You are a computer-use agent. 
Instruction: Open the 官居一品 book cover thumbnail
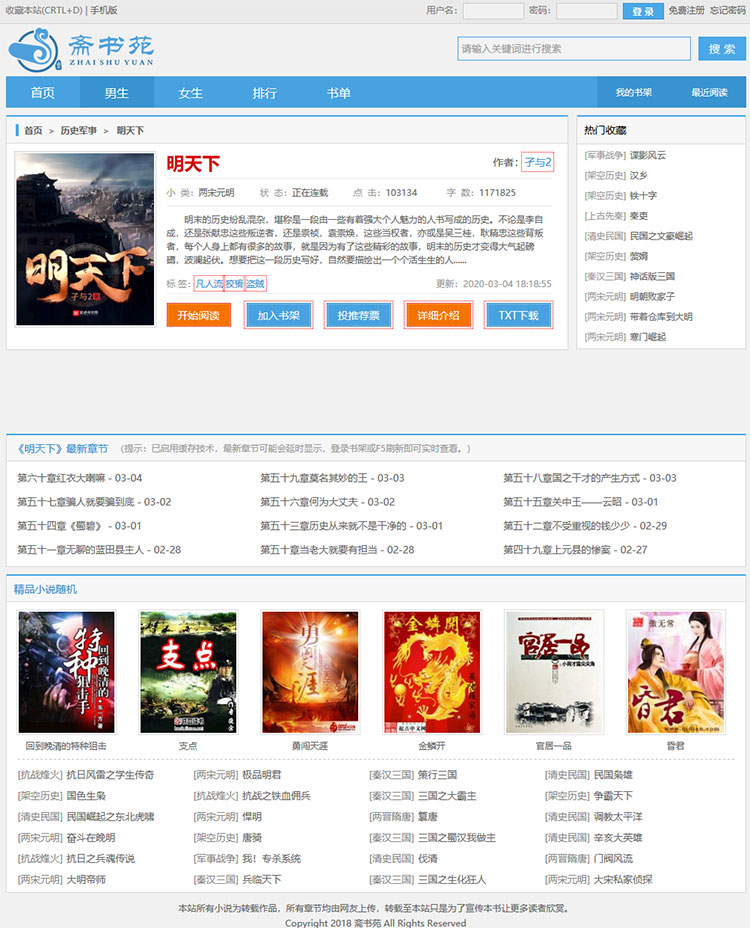(x=554, y=672)
